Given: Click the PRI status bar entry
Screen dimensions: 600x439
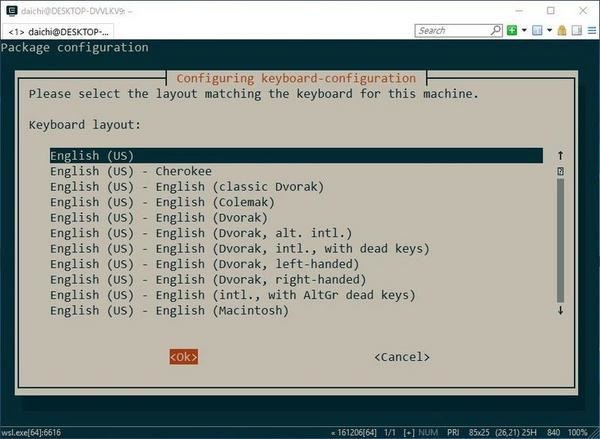Looking at the screenshot, I should [x=453, y=433].
